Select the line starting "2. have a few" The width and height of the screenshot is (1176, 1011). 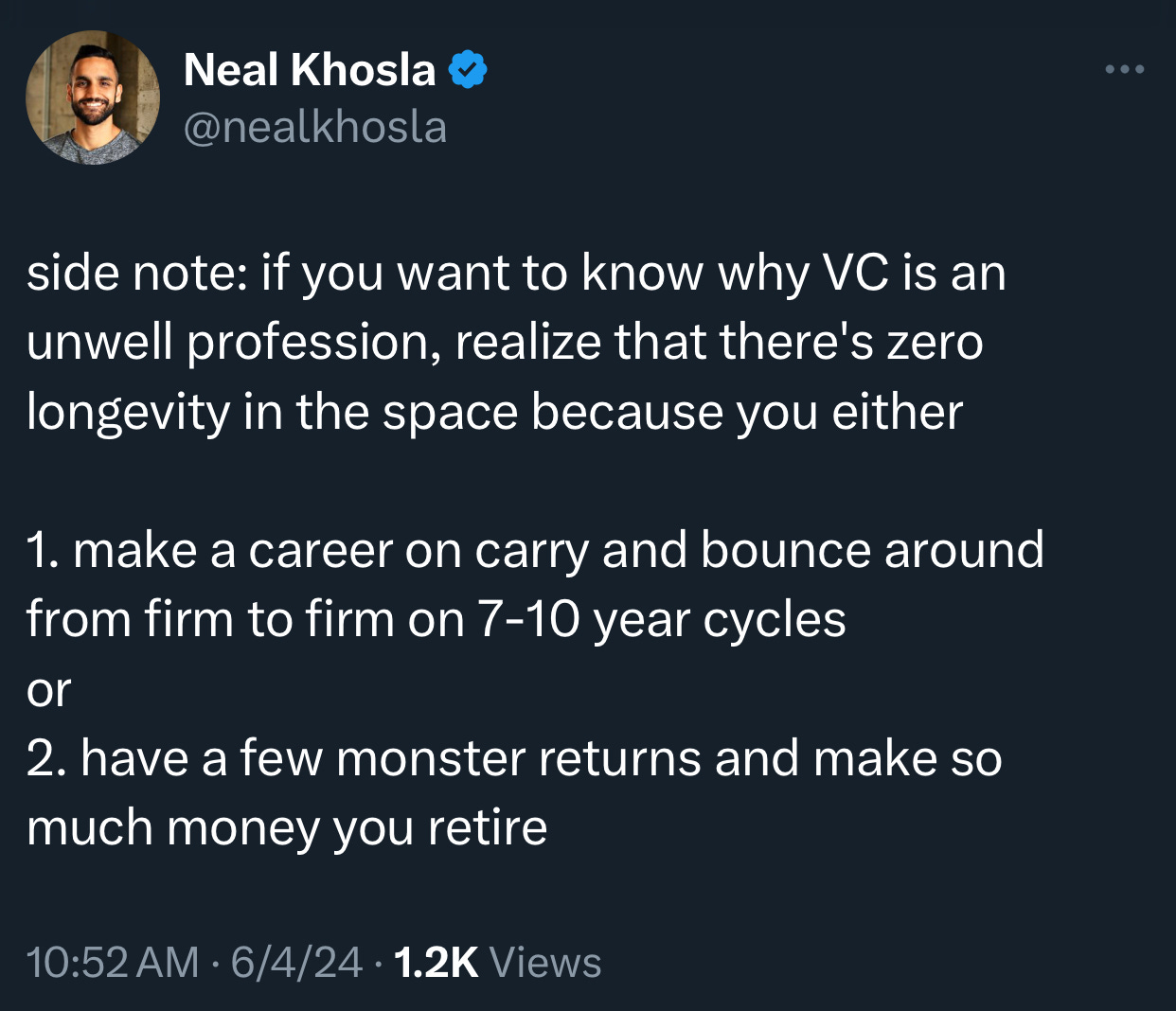(514, 759)
